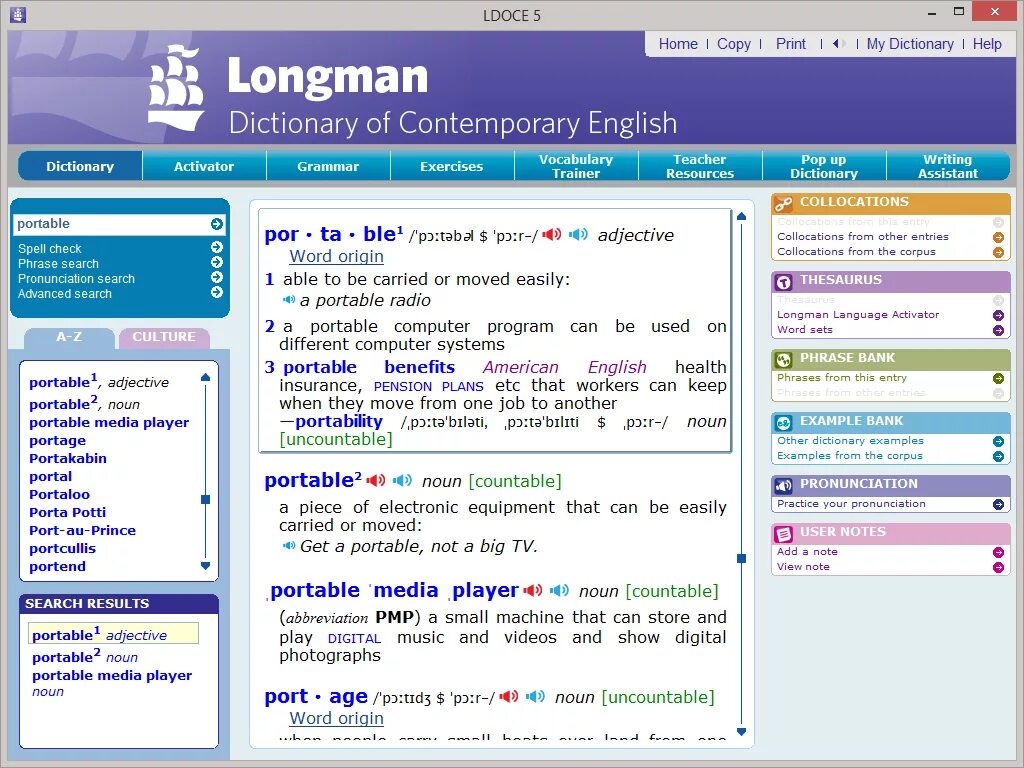Open the Dictionary tab
This screenshot has height=768, width=1024.
[x=80, y=166]
